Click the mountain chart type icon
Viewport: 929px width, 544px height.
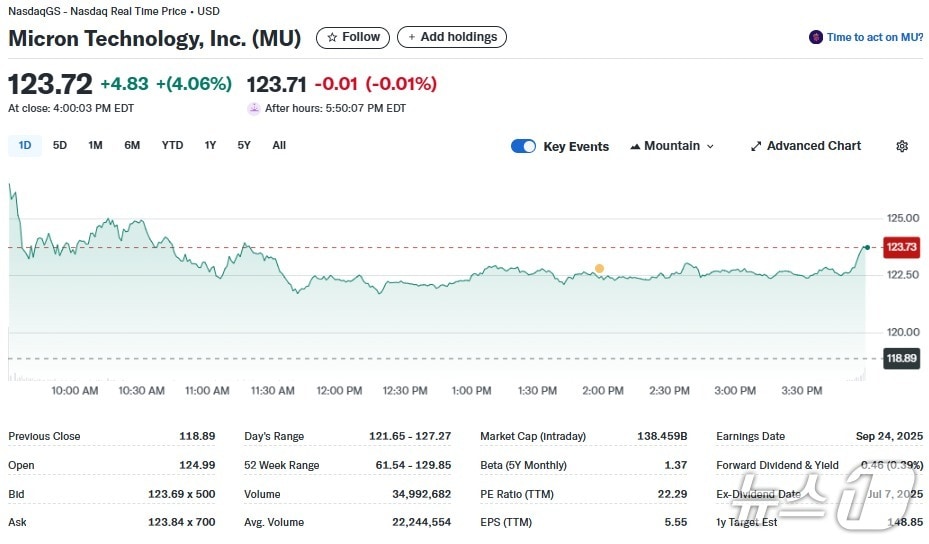[635, 146]
